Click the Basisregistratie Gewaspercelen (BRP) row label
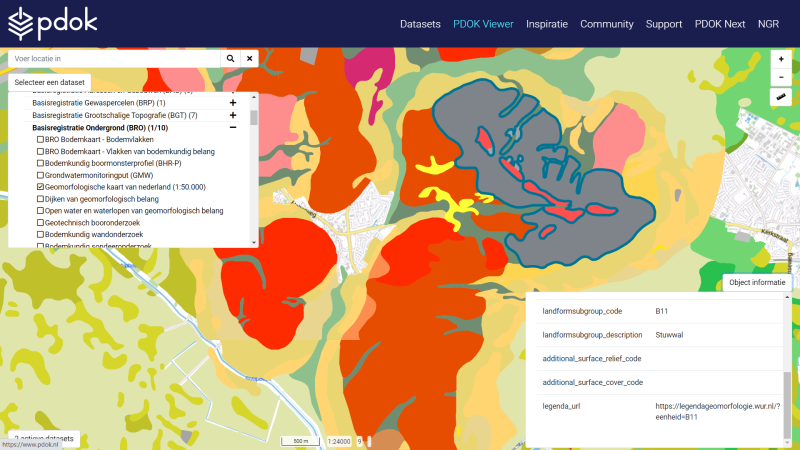800x450 pixels. [98, 103]
